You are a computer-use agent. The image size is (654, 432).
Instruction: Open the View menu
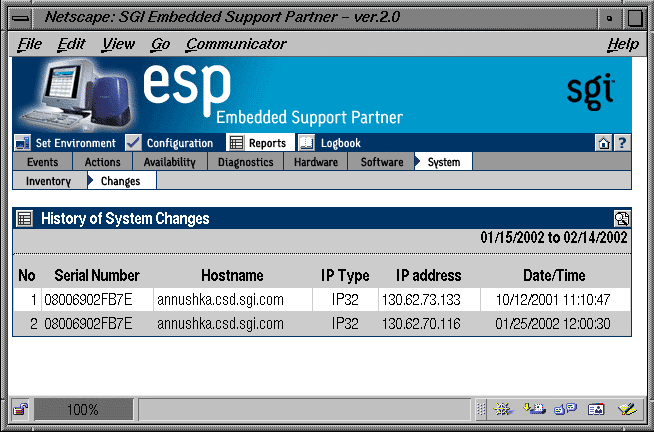tap(118, 44)
